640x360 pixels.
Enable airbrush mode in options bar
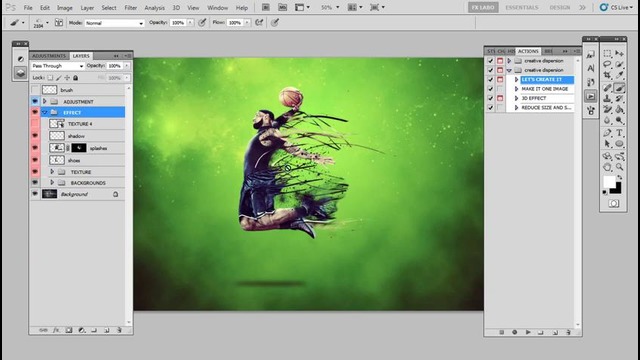(x=259, y=23)
